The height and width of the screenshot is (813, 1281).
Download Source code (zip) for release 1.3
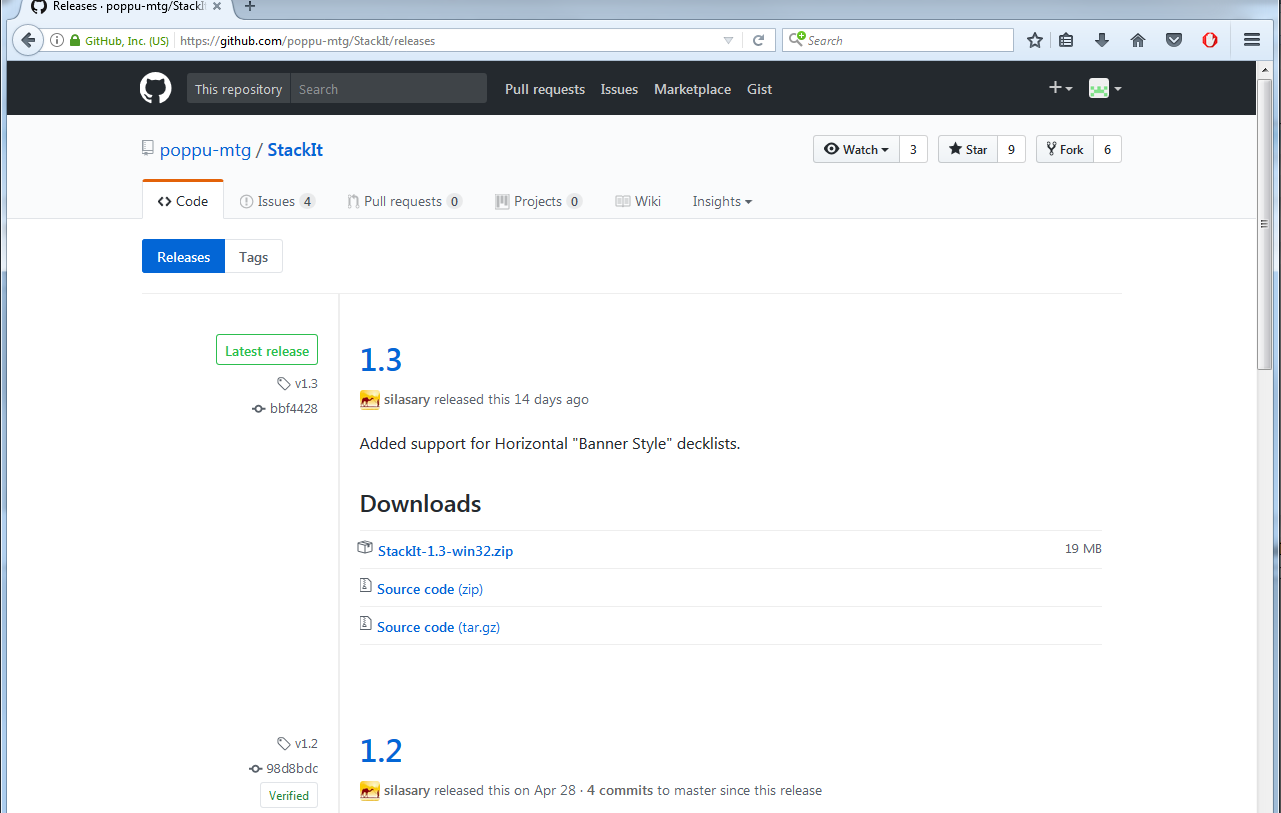pos(429,588)
